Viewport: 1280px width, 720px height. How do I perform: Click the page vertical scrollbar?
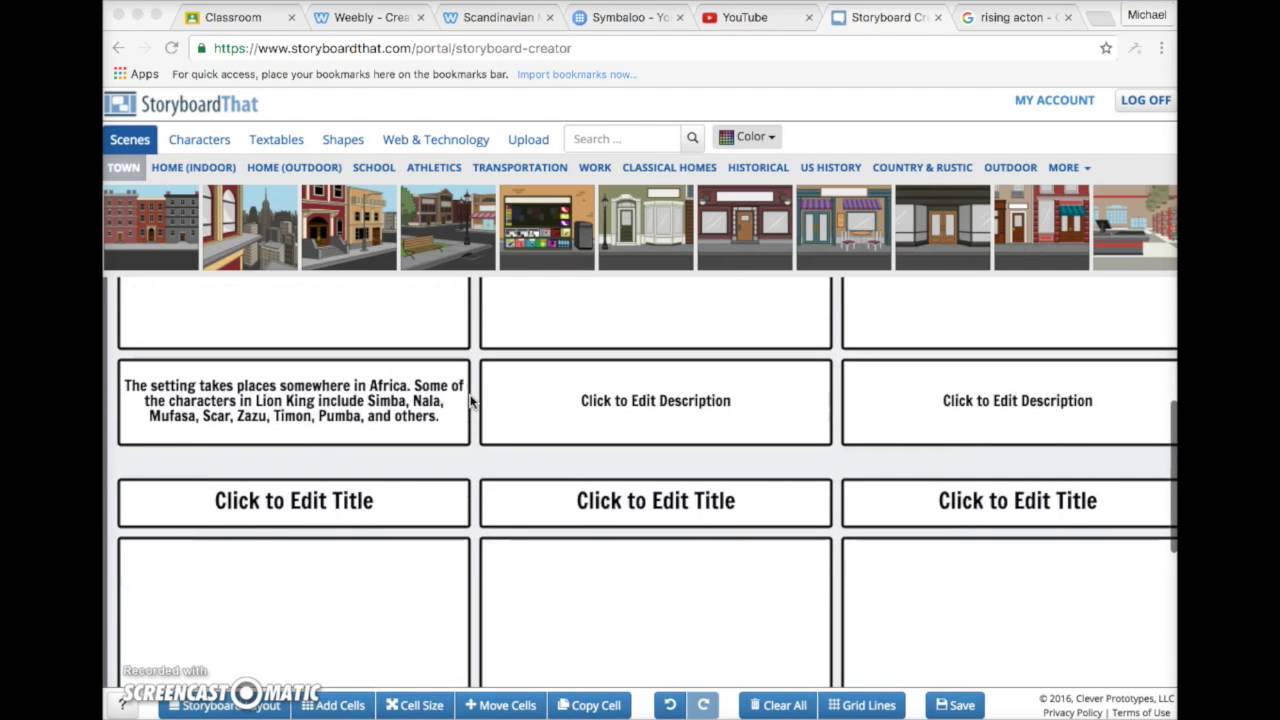tap(1174, 475)
